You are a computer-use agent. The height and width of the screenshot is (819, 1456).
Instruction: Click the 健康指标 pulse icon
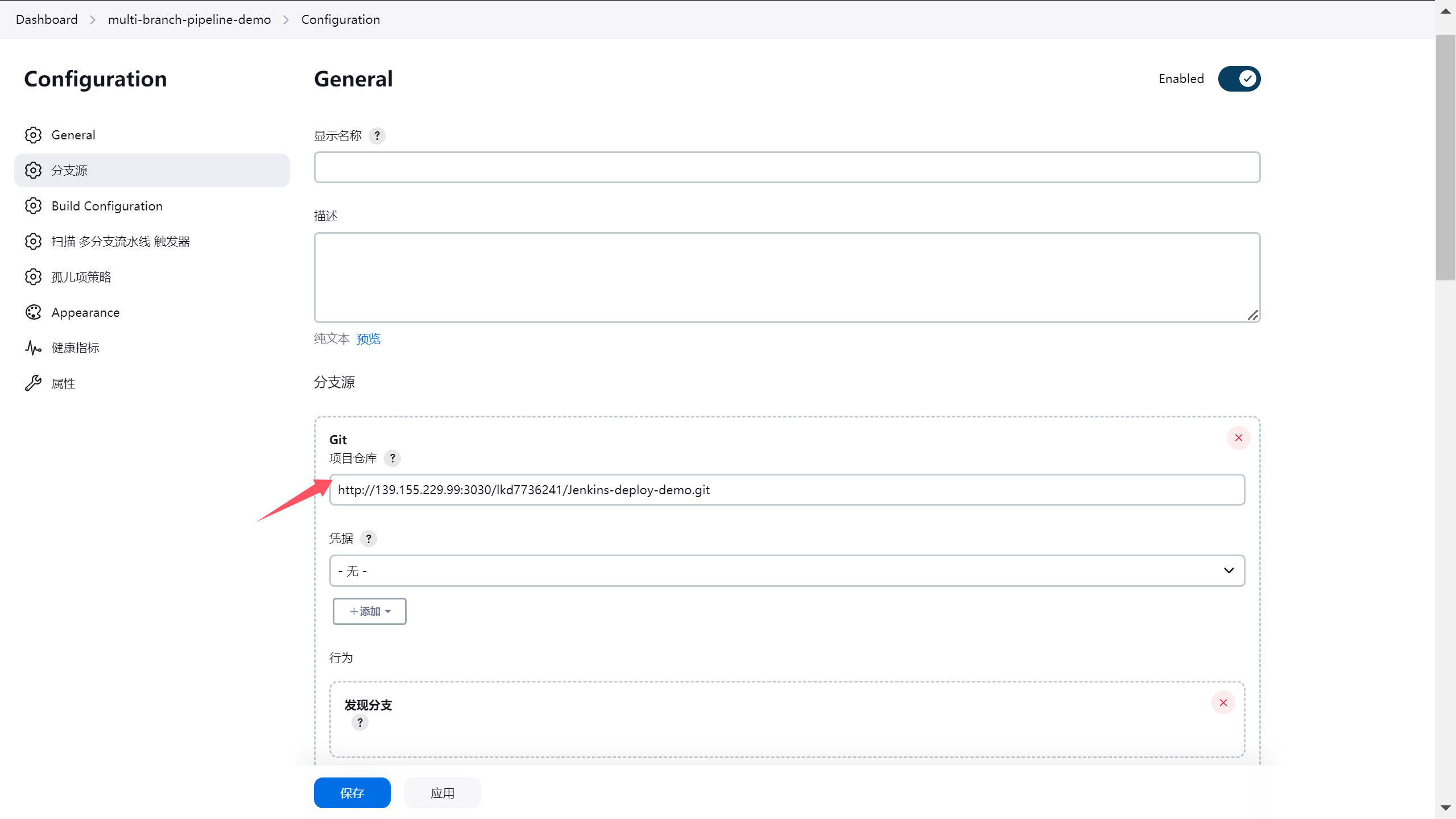coord(33,348)
